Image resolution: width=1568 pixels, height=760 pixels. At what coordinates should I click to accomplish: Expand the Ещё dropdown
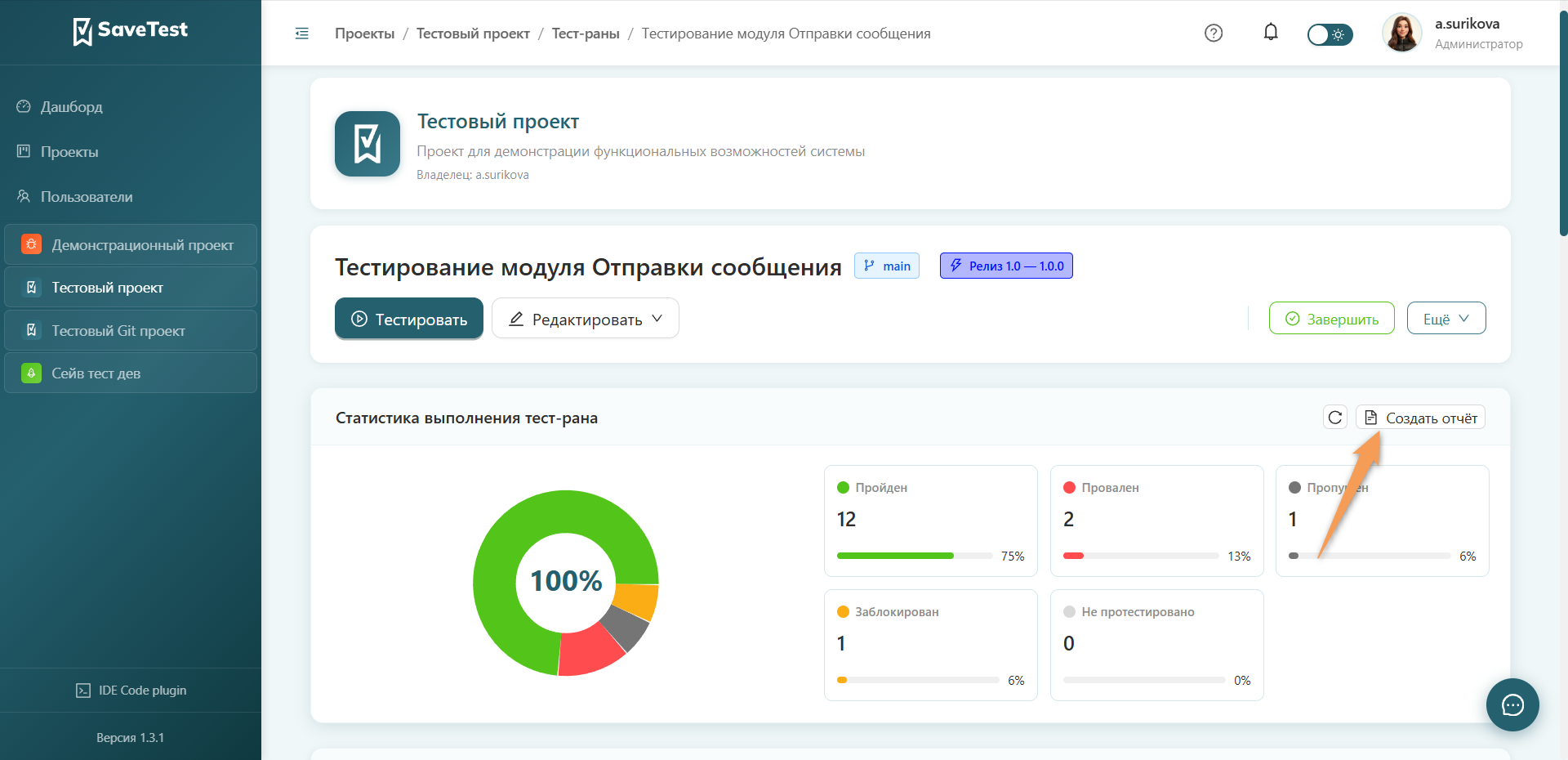(1446, 319)
